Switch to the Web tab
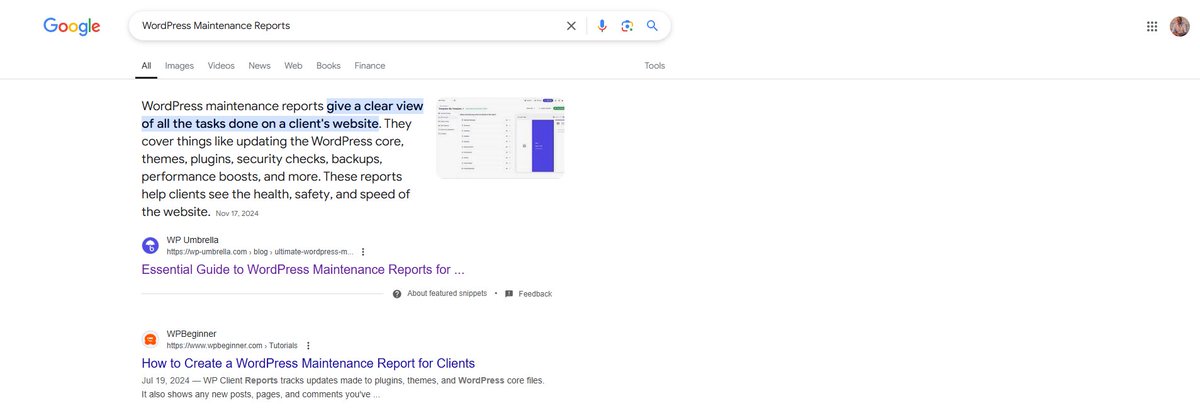1200x408 pixels. click(x=293, y=66)
